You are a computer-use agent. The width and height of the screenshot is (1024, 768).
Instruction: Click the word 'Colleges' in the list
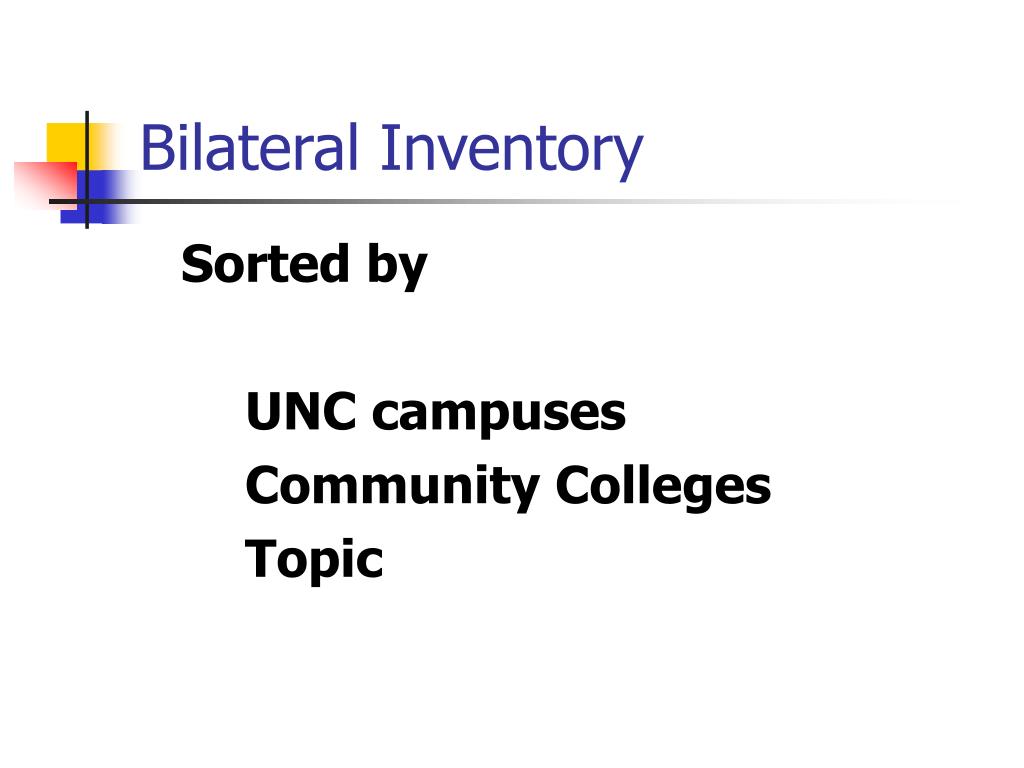664,488
